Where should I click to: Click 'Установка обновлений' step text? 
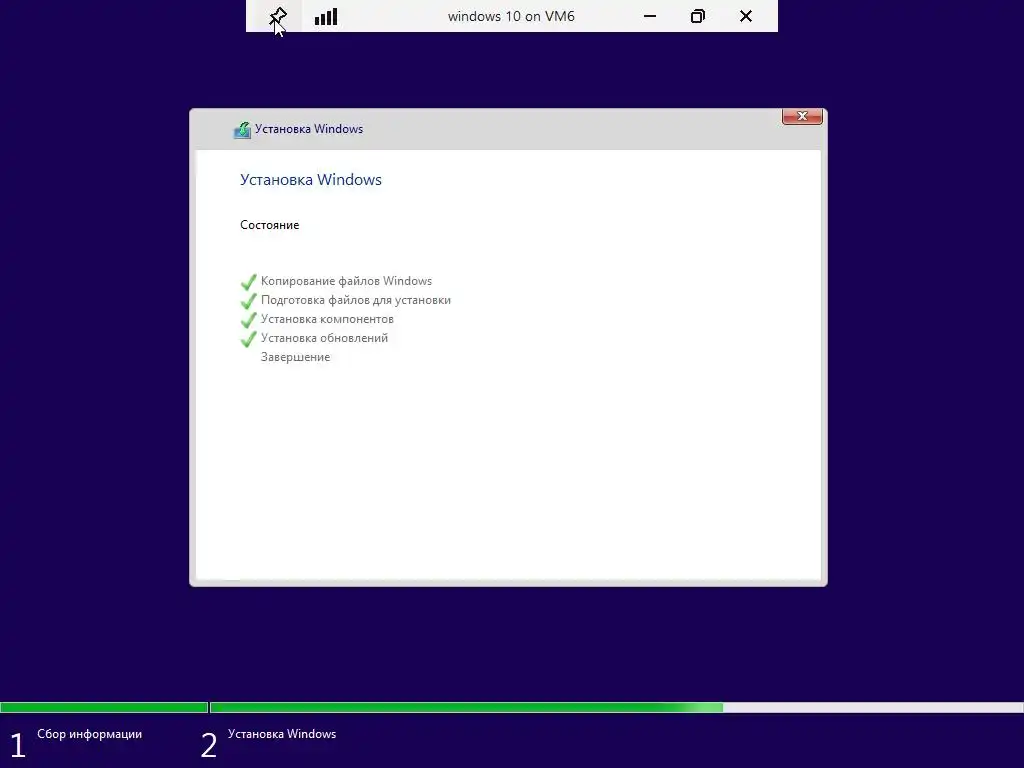325,338
